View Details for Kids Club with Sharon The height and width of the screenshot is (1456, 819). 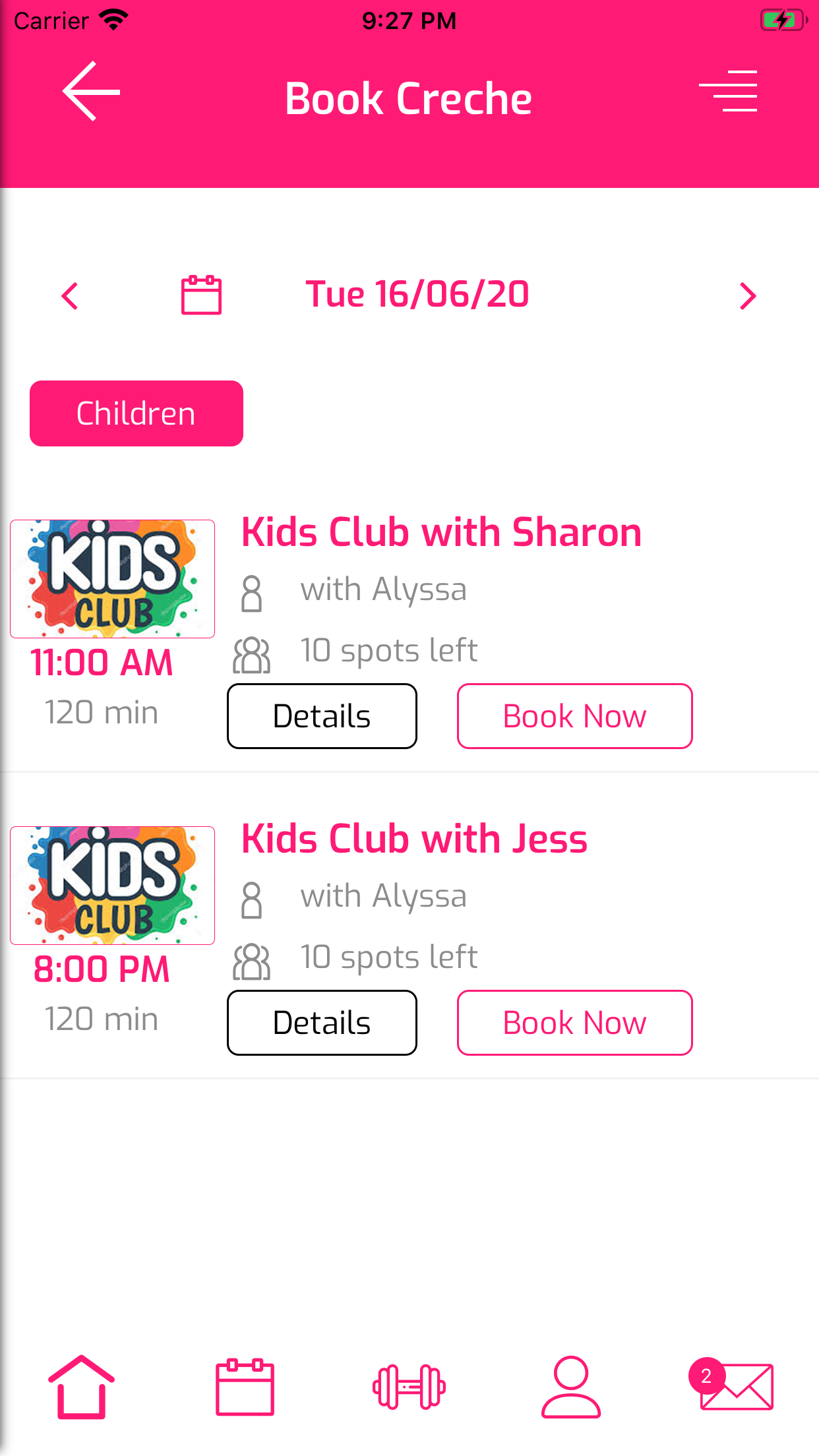tap(322, 716)
